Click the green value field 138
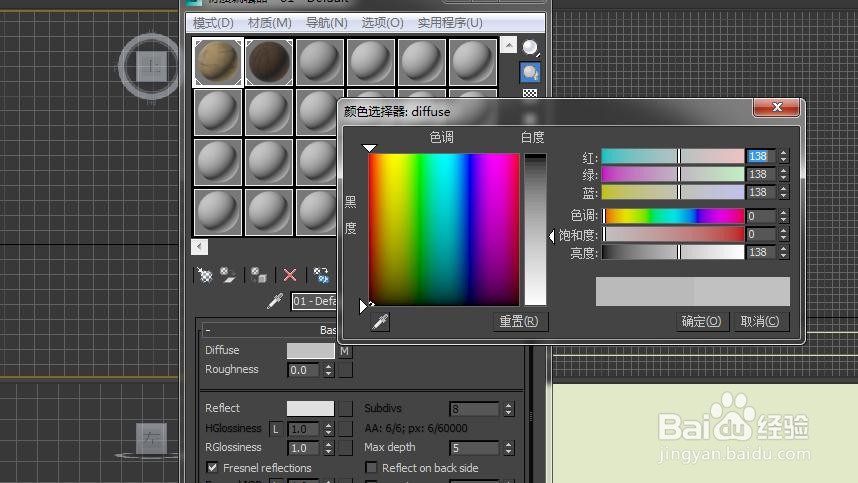 [761, 174]
